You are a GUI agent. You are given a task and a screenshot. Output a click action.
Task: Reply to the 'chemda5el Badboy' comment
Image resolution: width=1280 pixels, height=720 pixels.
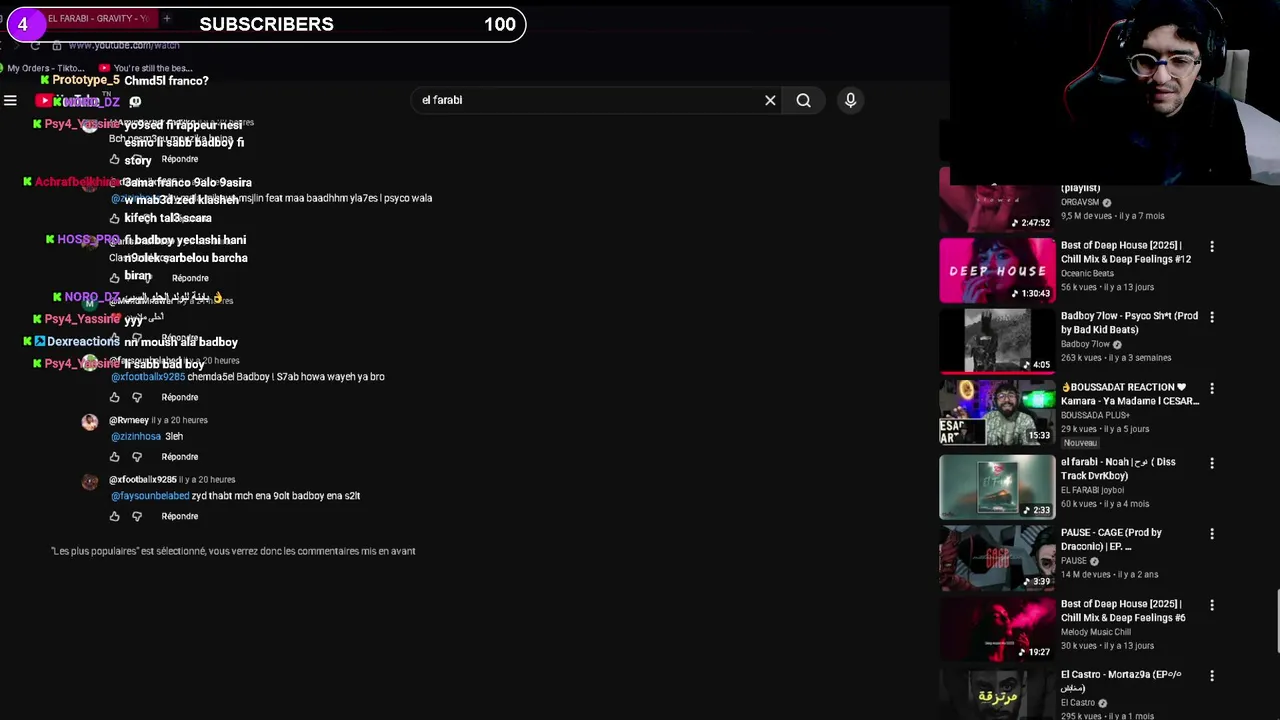point(180,397)
